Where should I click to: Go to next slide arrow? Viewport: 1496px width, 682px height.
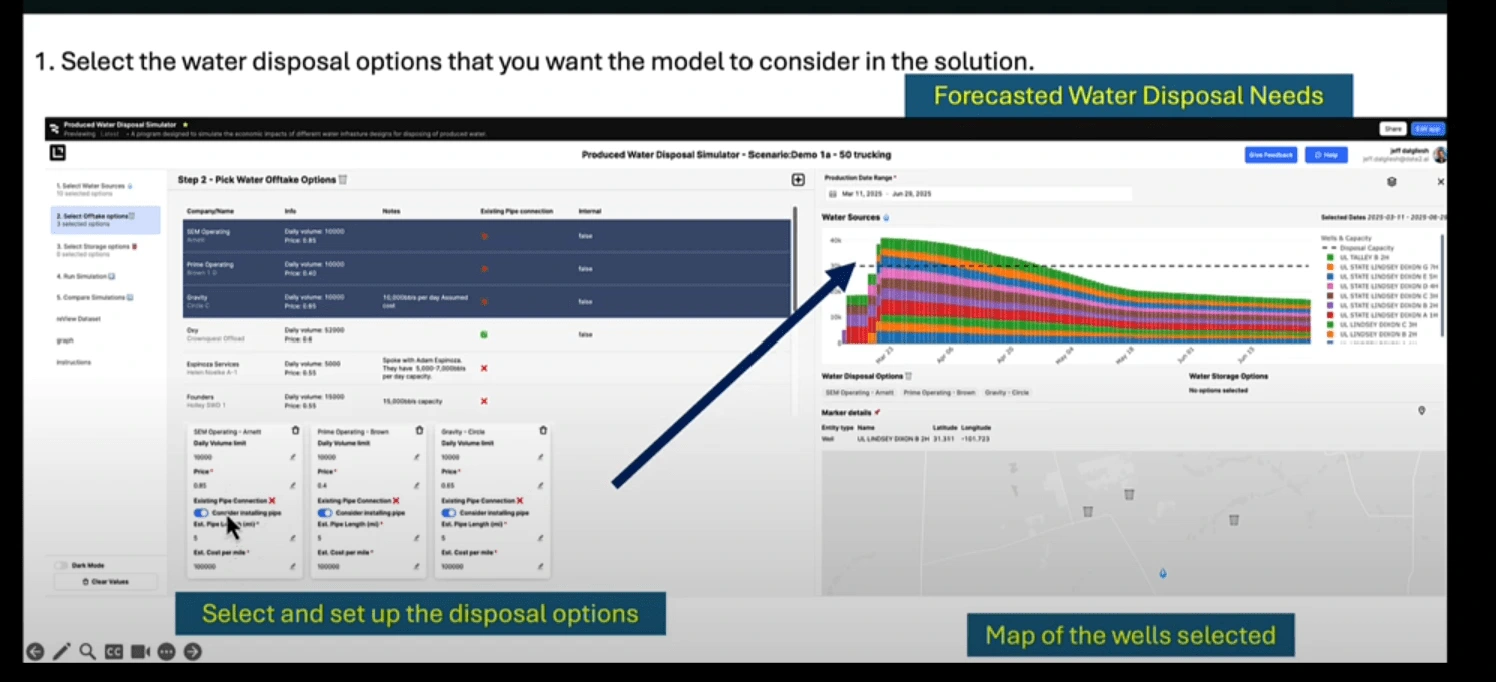[193, 652]
